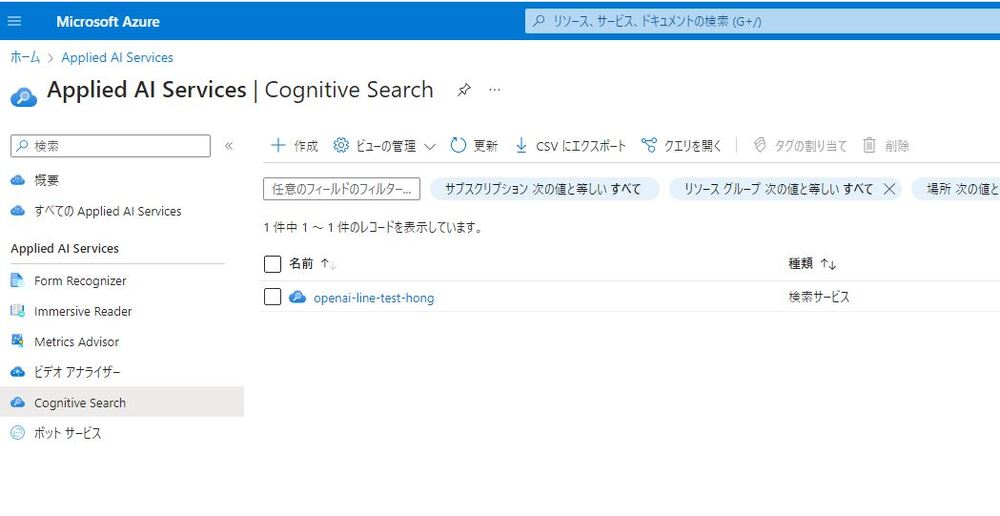Click the ビデオ アナライザー icon

coord(18,372)
